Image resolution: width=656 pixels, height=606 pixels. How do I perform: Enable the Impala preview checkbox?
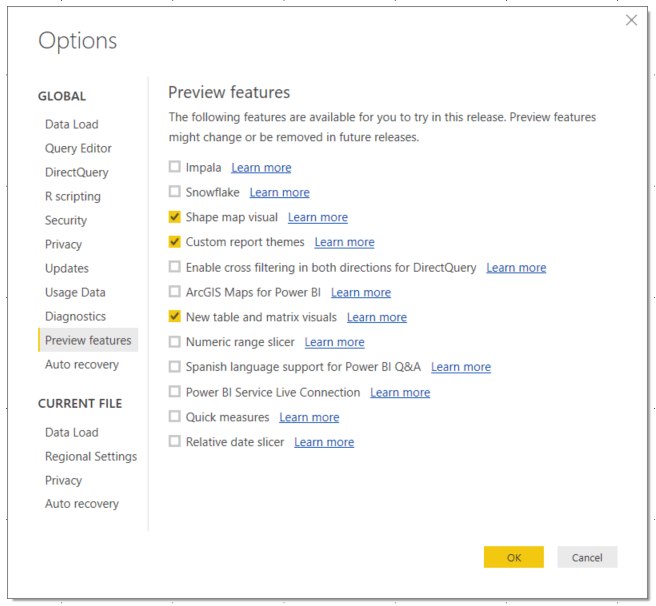click(174, 167)
